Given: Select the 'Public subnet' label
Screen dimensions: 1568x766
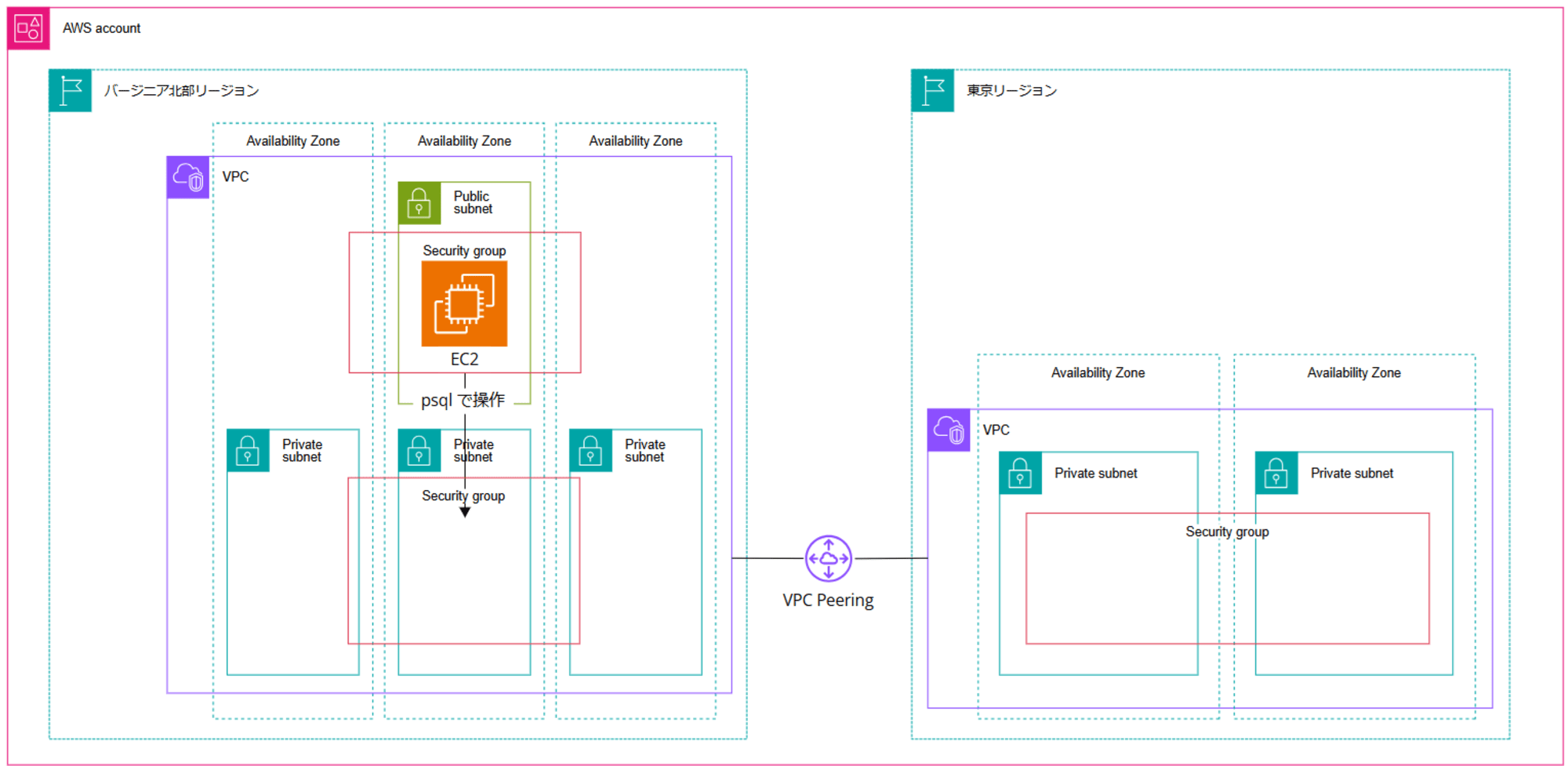Looking at the screenshot, I should (473, 202).
